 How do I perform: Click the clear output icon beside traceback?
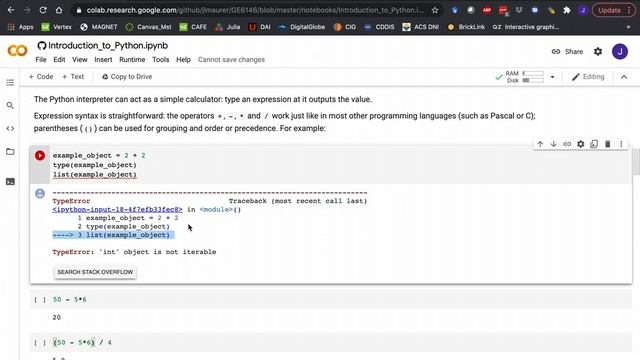(40, 193)
